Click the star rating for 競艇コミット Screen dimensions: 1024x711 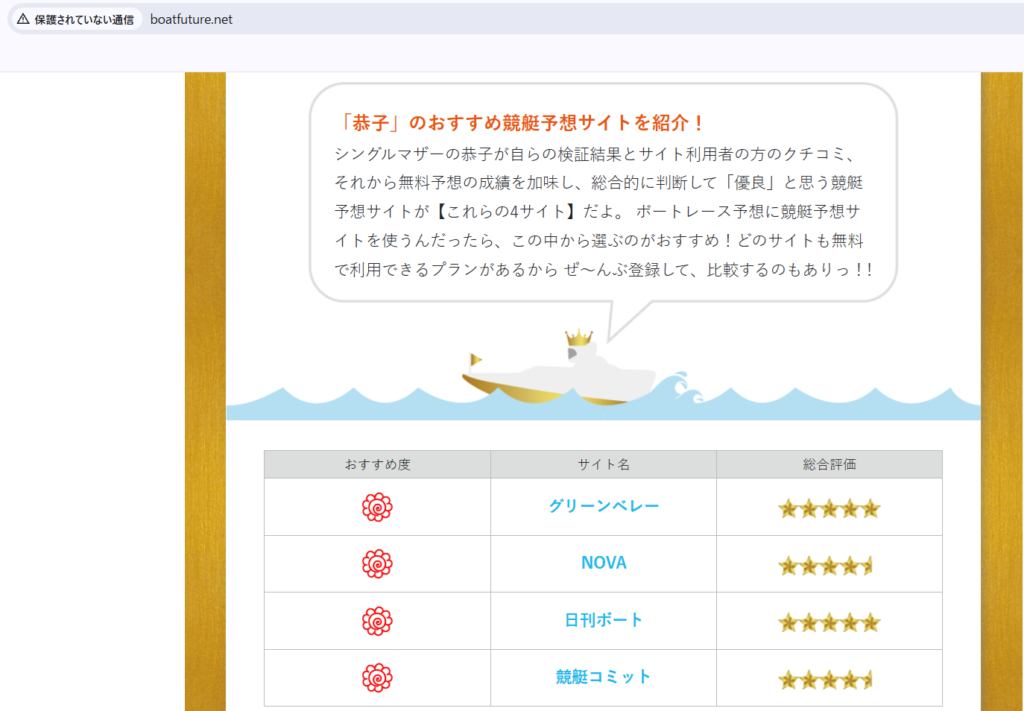coord(825,680)
